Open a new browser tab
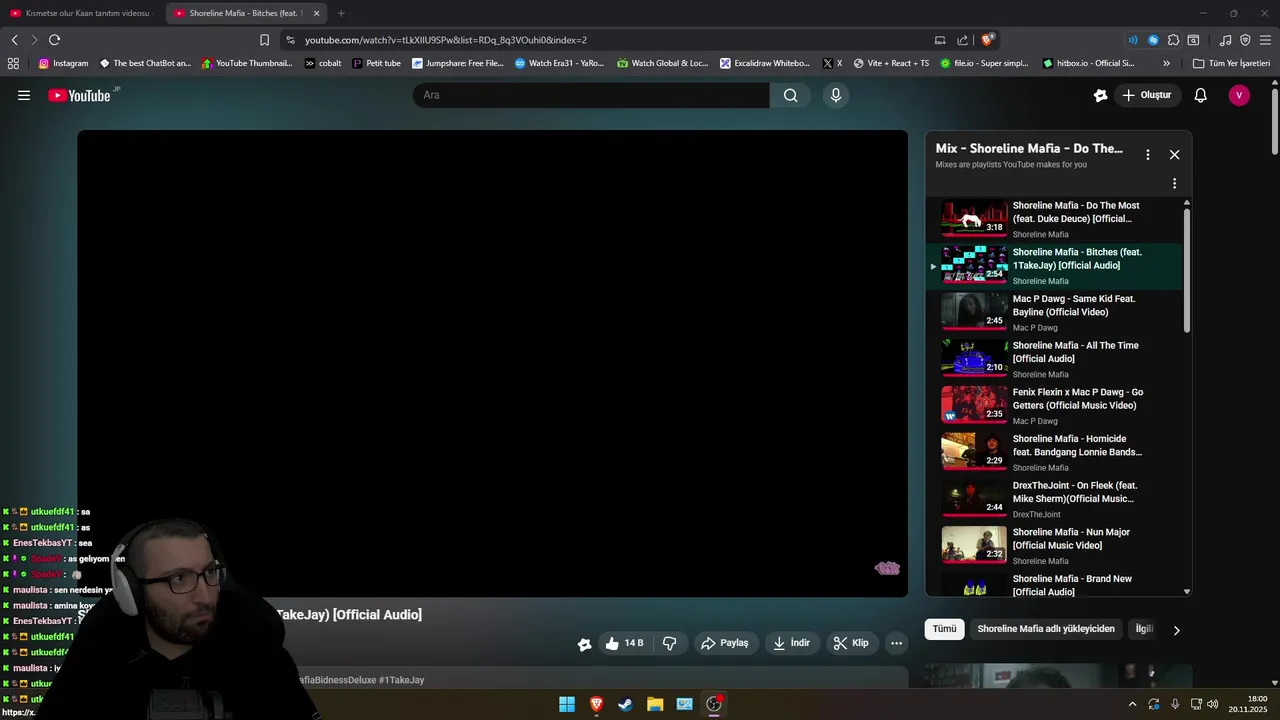1280x720 pixels. tap(341, 13)
